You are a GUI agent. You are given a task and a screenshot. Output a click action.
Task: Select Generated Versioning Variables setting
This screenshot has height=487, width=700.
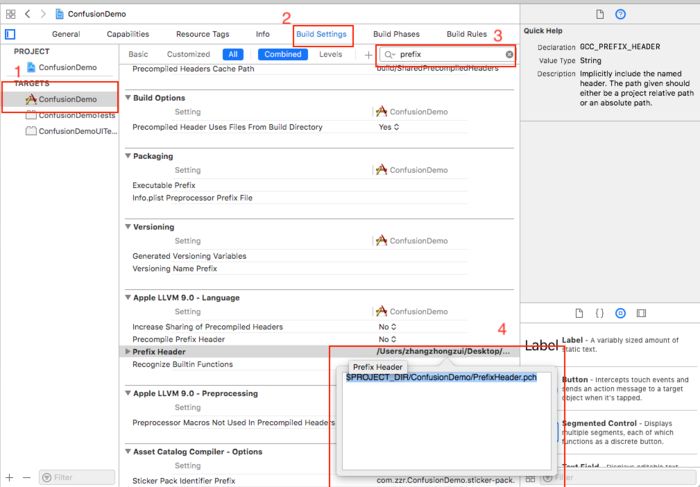pyautogui.click(x=189, y=256)
